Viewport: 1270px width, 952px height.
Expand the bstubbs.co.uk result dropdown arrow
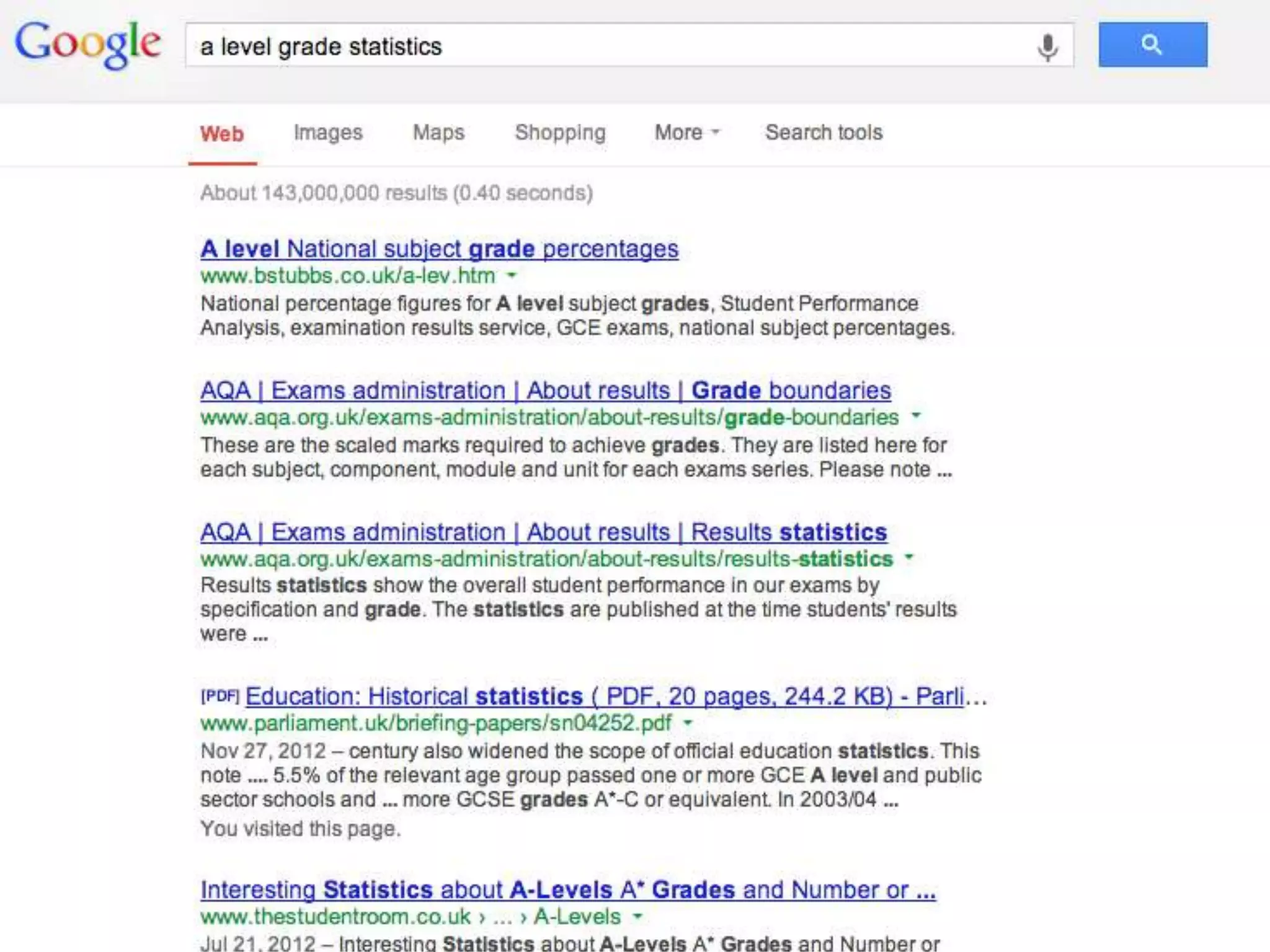coord(512,275)
